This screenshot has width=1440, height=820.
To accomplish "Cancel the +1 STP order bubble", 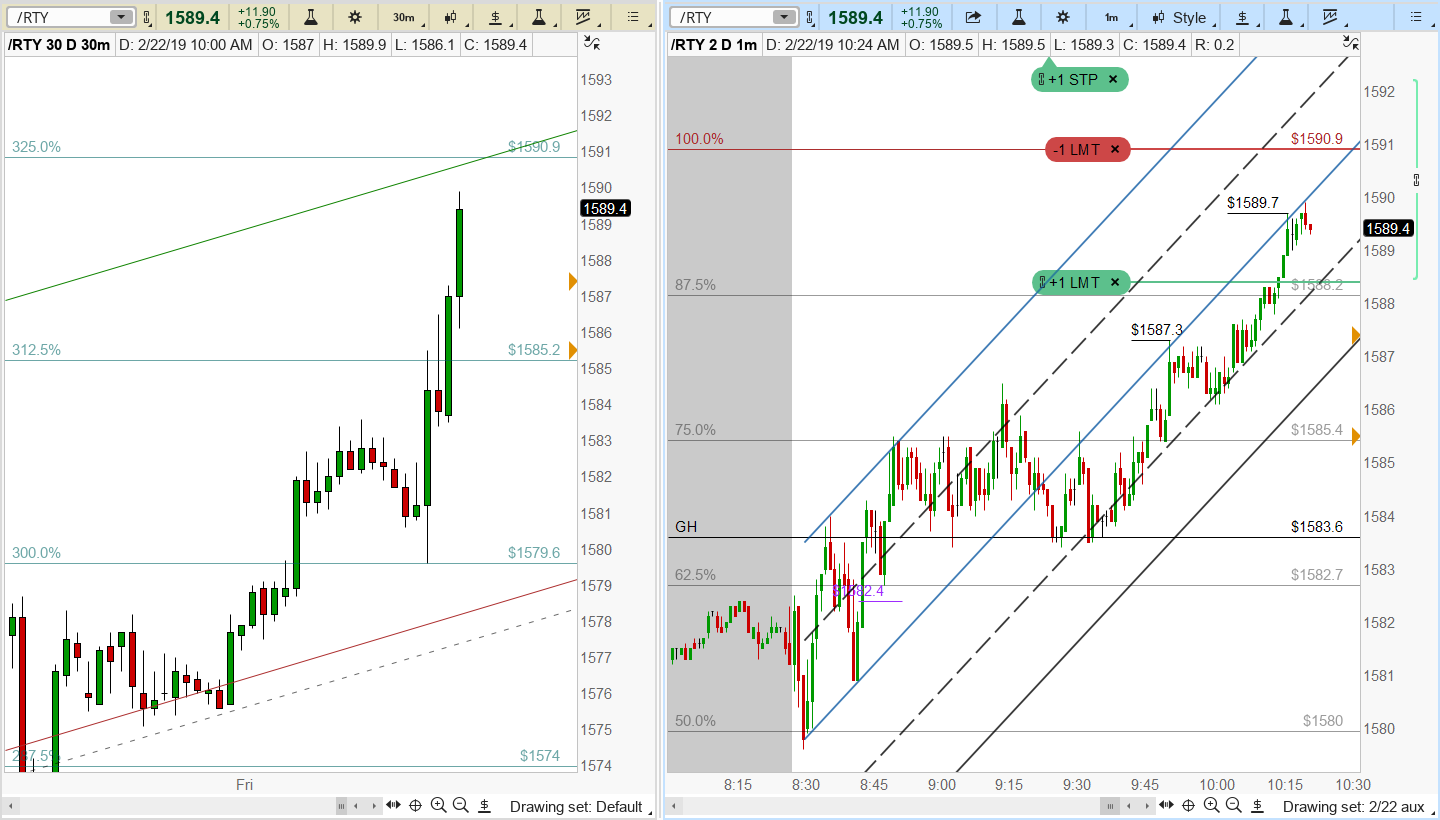I will click(1113, 79).
